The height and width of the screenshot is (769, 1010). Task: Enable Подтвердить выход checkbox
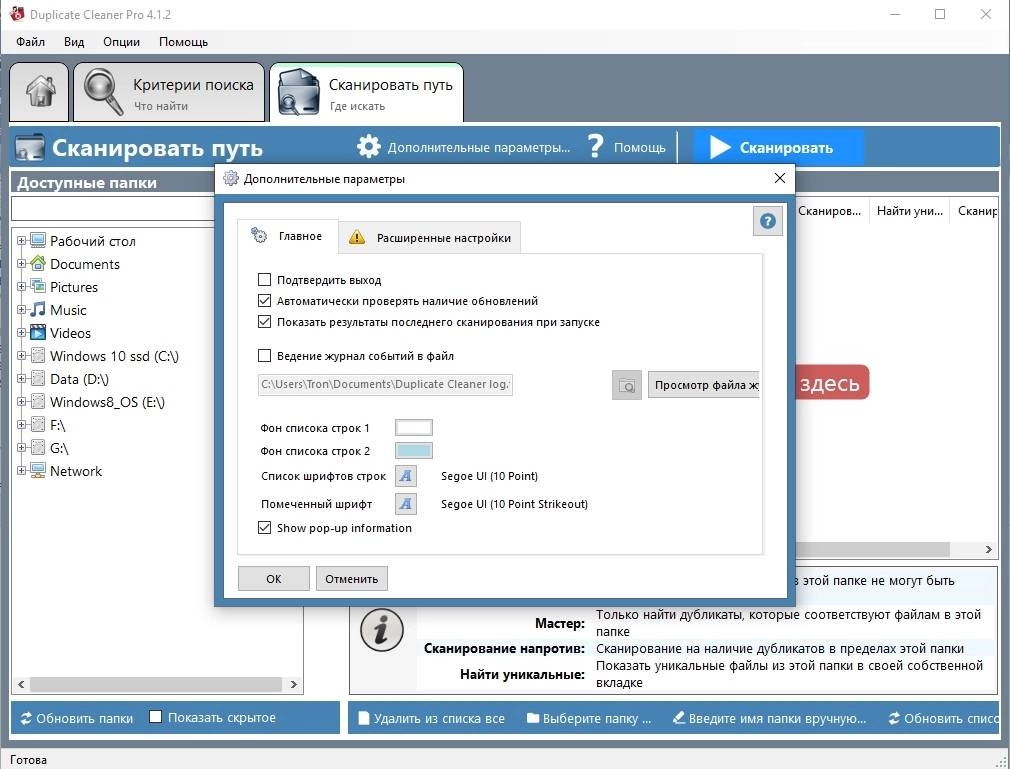click(x=264, y=280)
